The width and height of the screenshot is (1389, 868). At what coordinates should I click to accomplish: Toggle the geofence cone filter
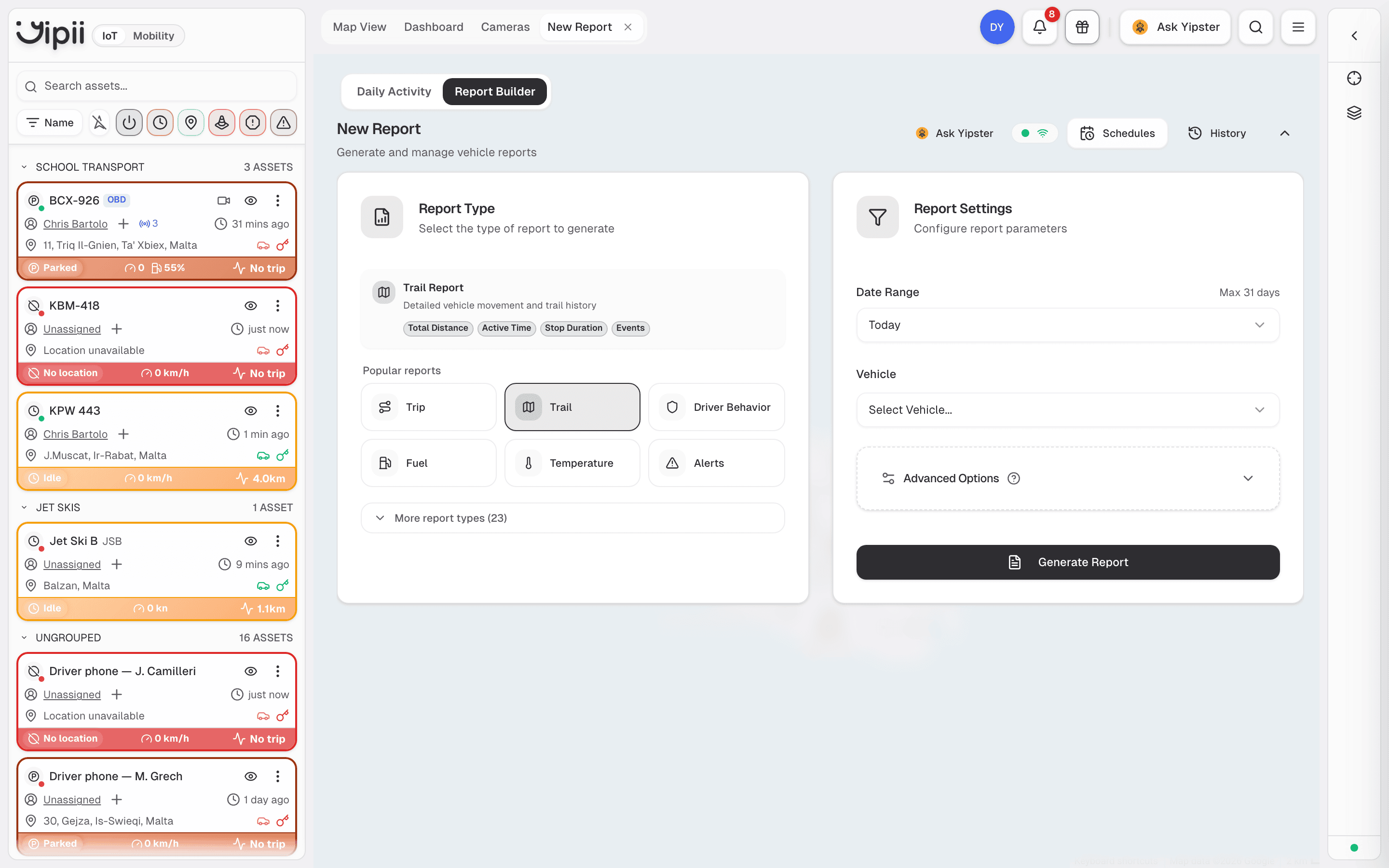(222, 122)
